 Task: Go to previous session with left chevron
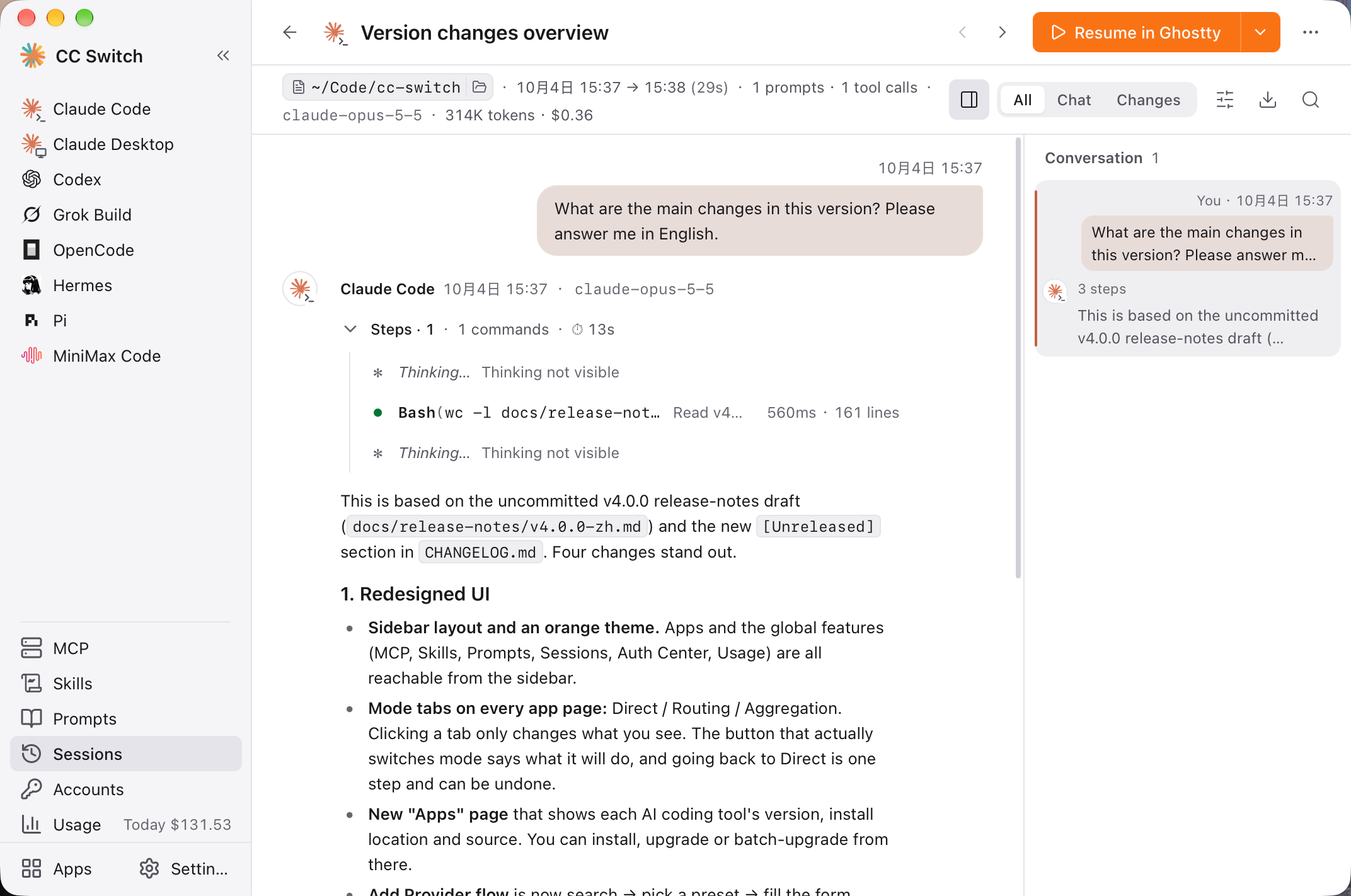coord(962,32)
